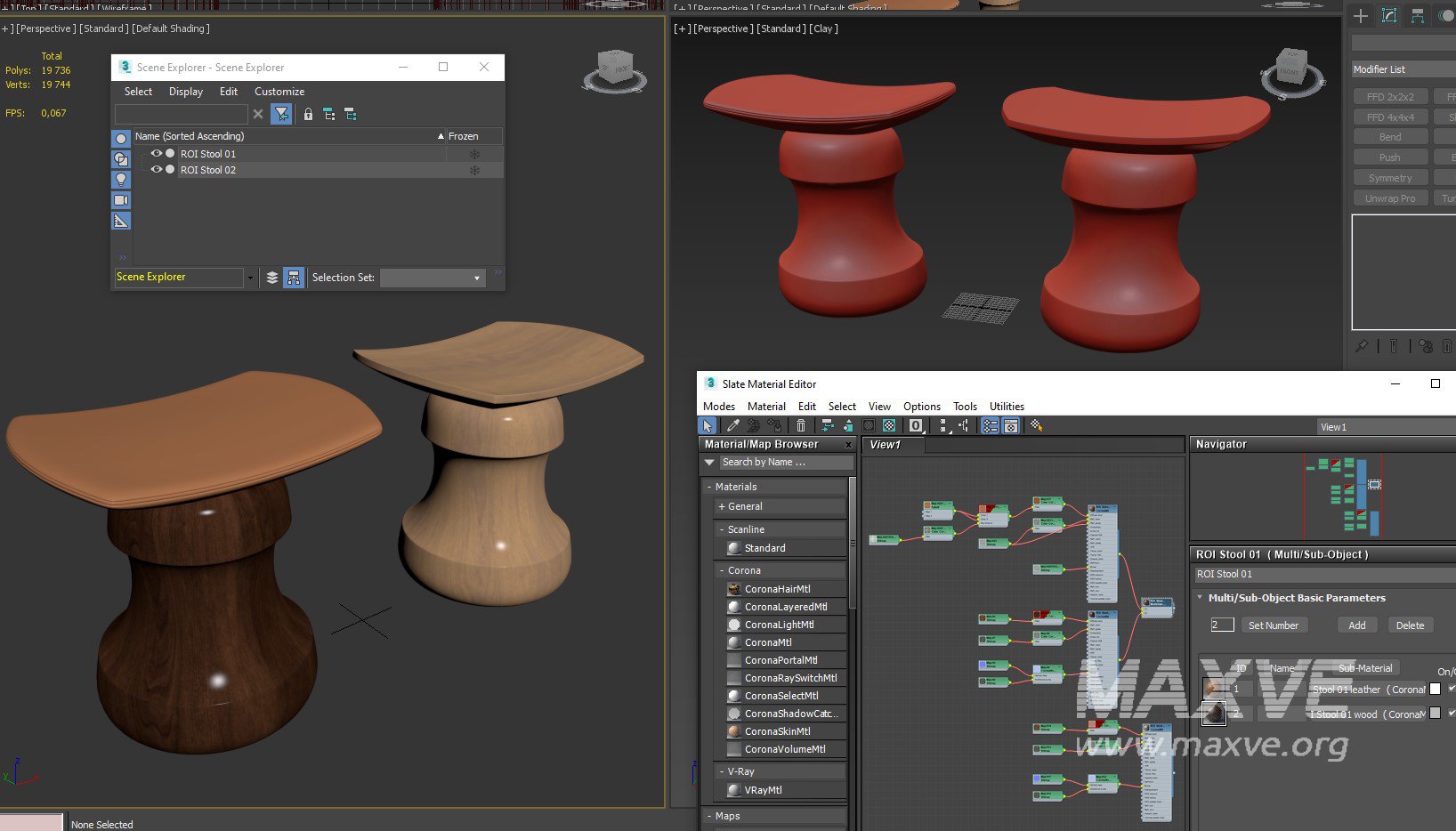
Task: Click the trash delete icon in Slate toolbar
Action: coord(801,426)
